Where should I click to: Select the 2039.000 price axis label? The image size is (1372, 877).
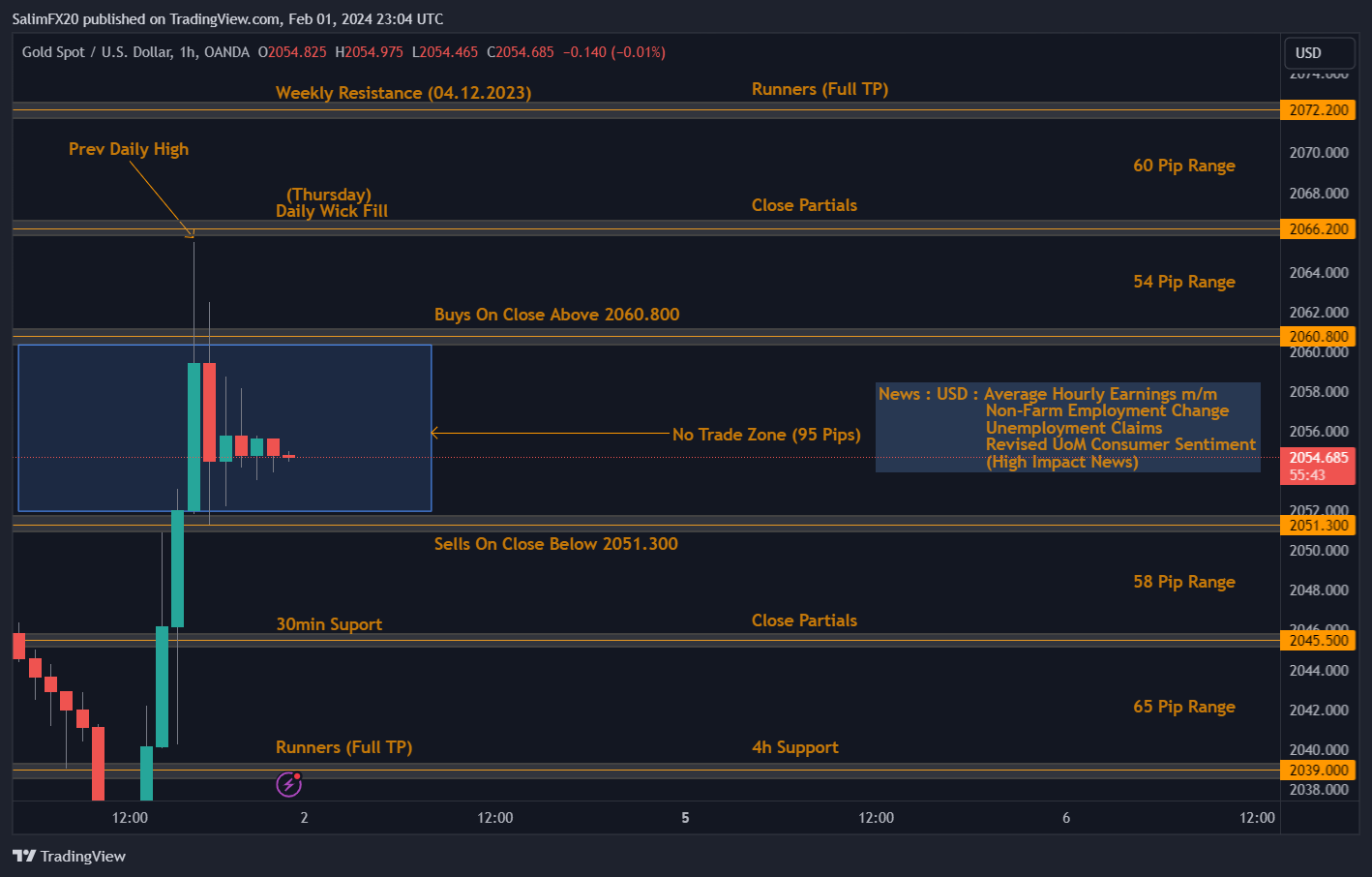tap(1318, 771)
